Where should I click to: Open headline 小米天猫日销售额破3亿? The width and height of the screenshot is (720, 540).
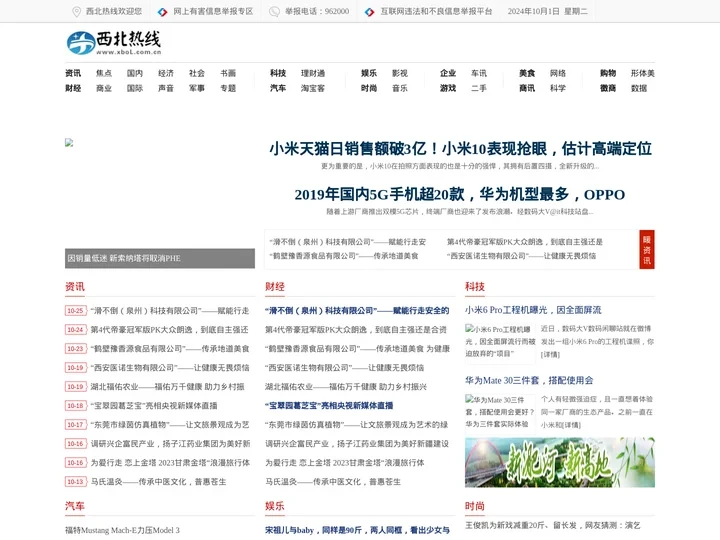click(x=460, y=149)
